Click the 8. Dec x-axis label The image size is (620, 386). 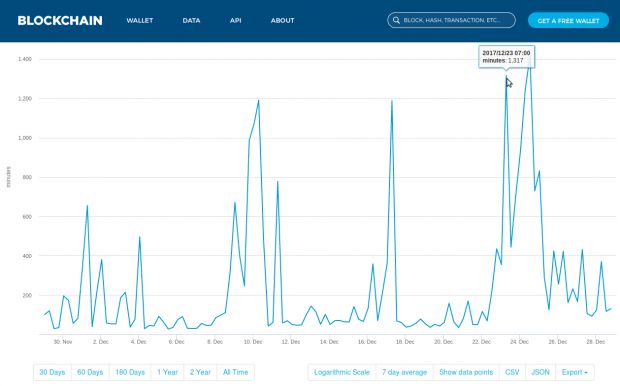click(x=215, y=342)
